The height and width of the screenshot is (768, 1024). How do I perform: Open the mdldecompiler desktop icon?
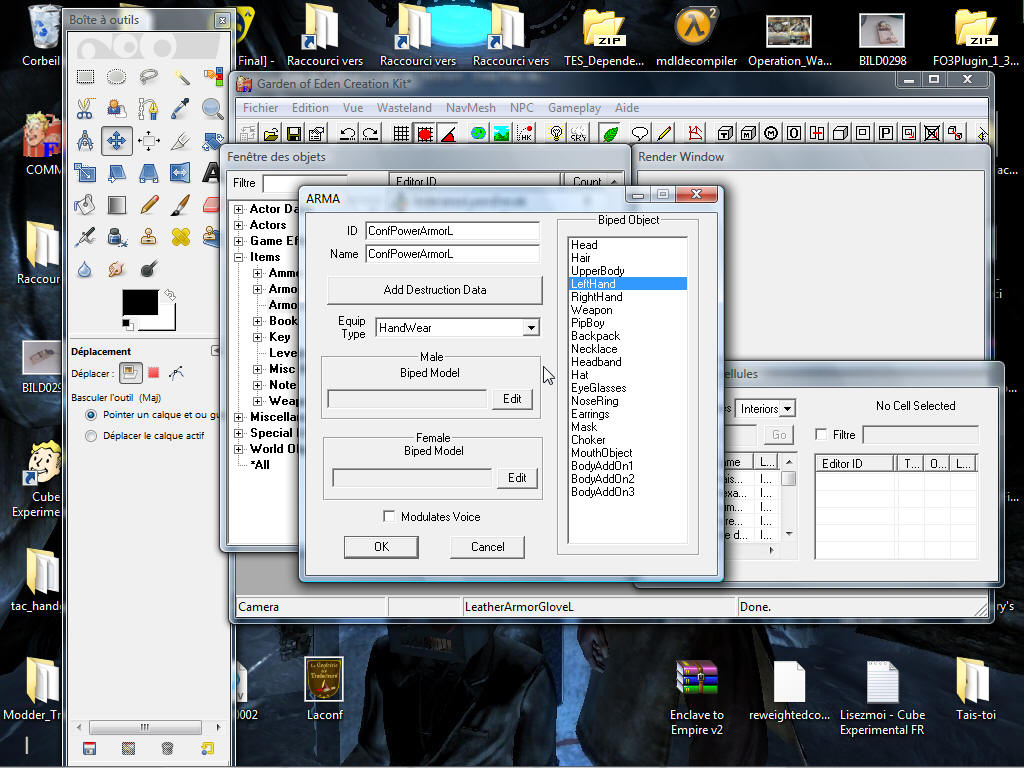pyautogui.click(x=696, y=37)
